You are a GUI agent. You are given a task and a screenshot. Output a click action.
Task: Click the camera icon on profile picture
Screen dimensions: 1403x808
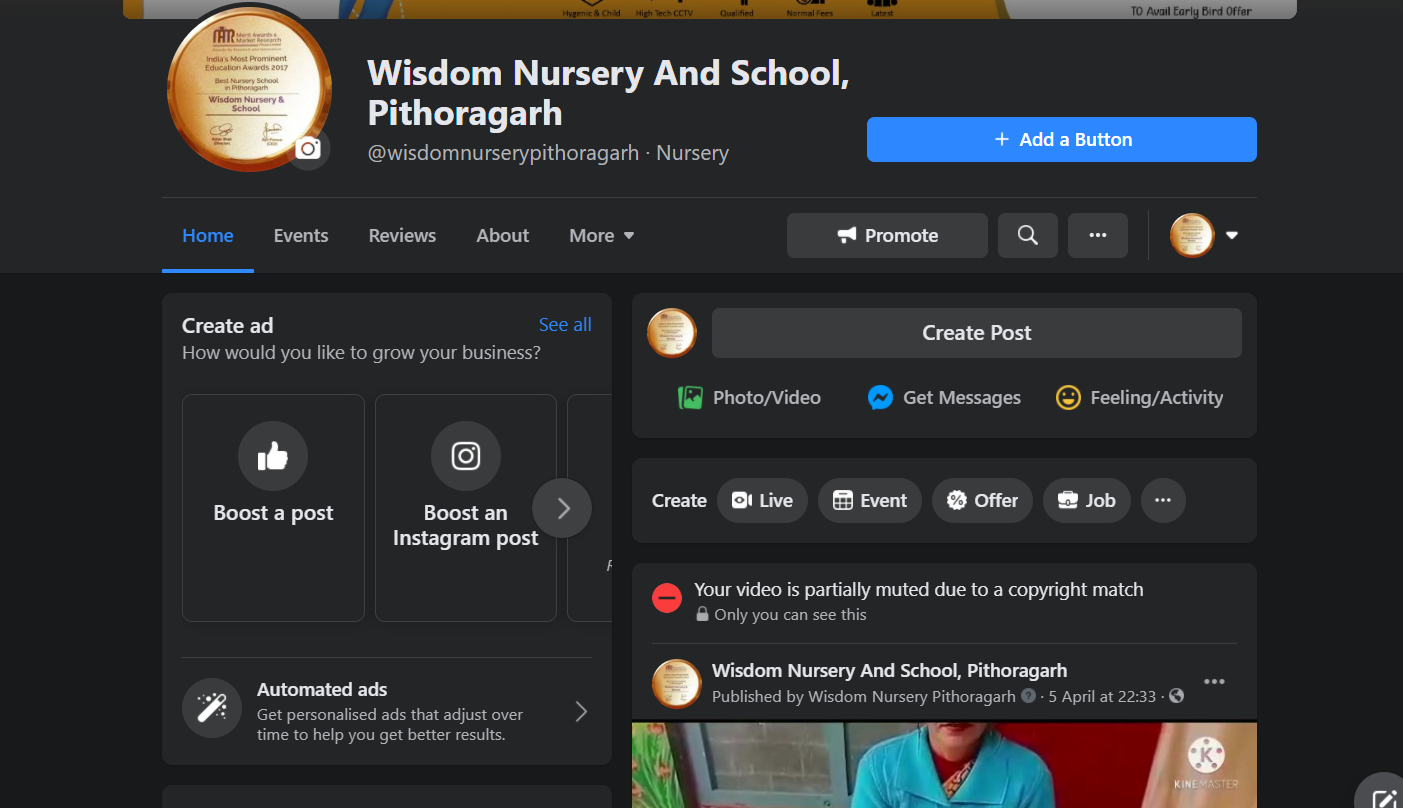click(309, 149)
